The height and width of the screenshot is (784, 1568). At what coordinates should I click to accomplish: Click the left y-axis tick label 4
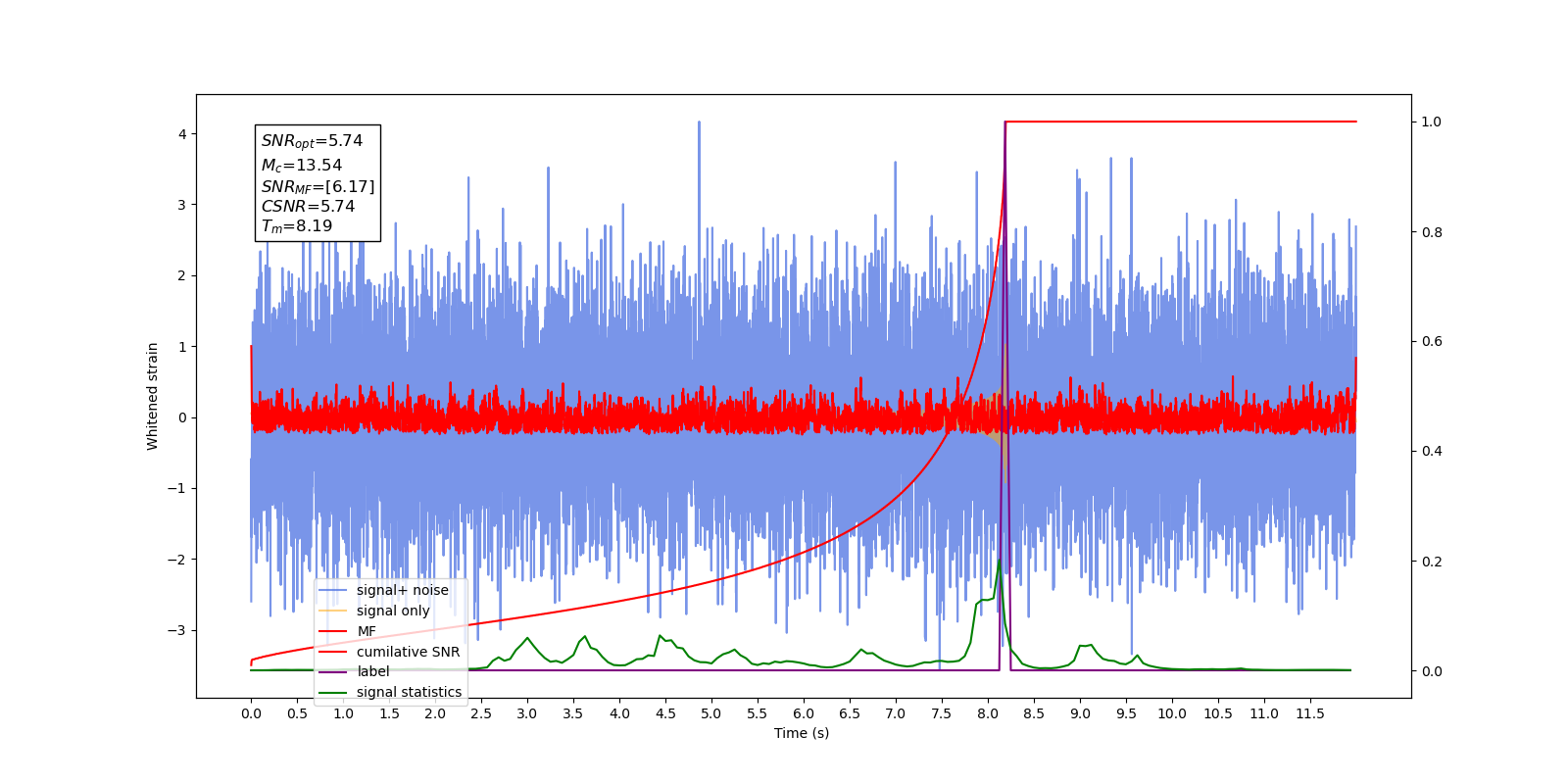coord(182,134)
